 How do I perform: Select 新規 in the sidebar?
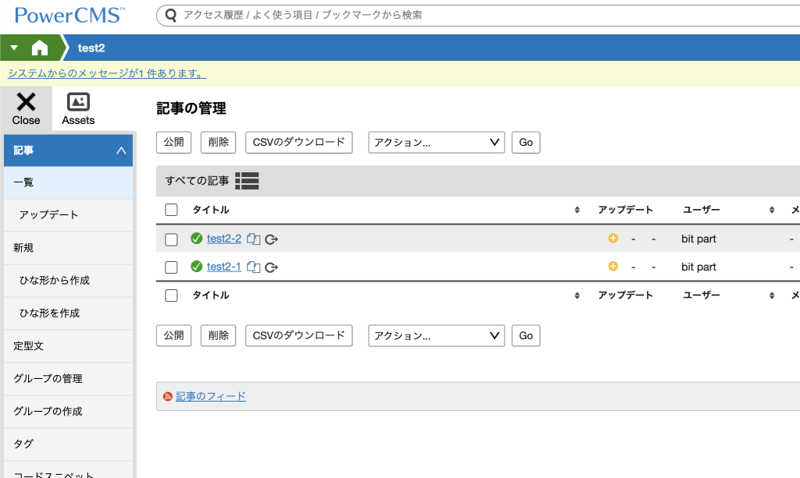pyautogui.click(x=68, y=247)
